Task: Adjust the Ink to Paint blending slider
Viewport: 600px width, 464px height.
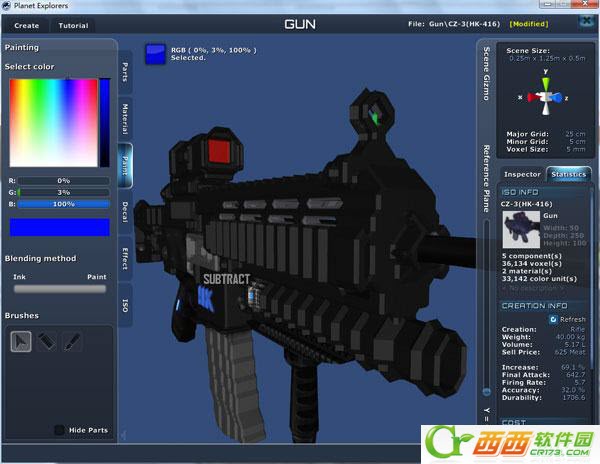Action: (60, 289)
